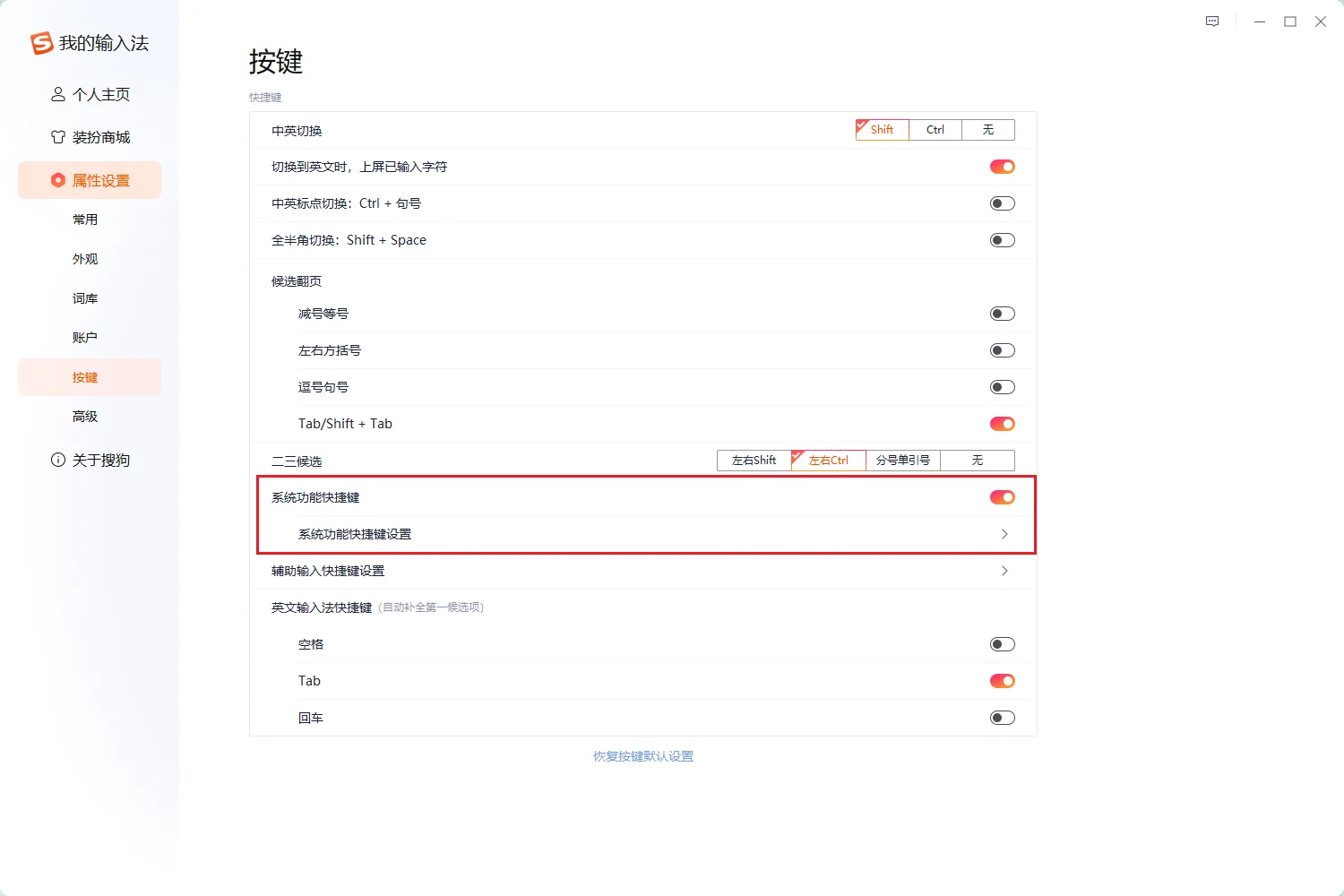The width and height of the screenshot is (1344, 896).
Task: Open 高级 settings page
Action: (85, 416)
